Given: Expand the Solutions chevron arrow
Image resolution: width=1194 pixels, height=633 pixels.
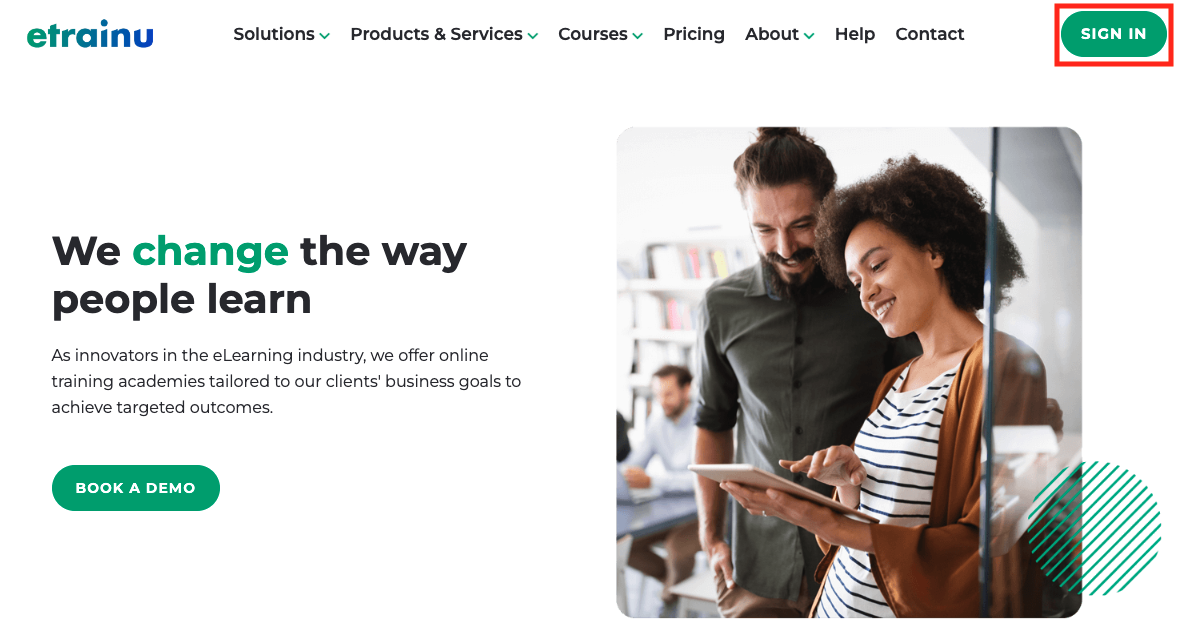Looking at the screenshot, I should click(x=324, y=36).
